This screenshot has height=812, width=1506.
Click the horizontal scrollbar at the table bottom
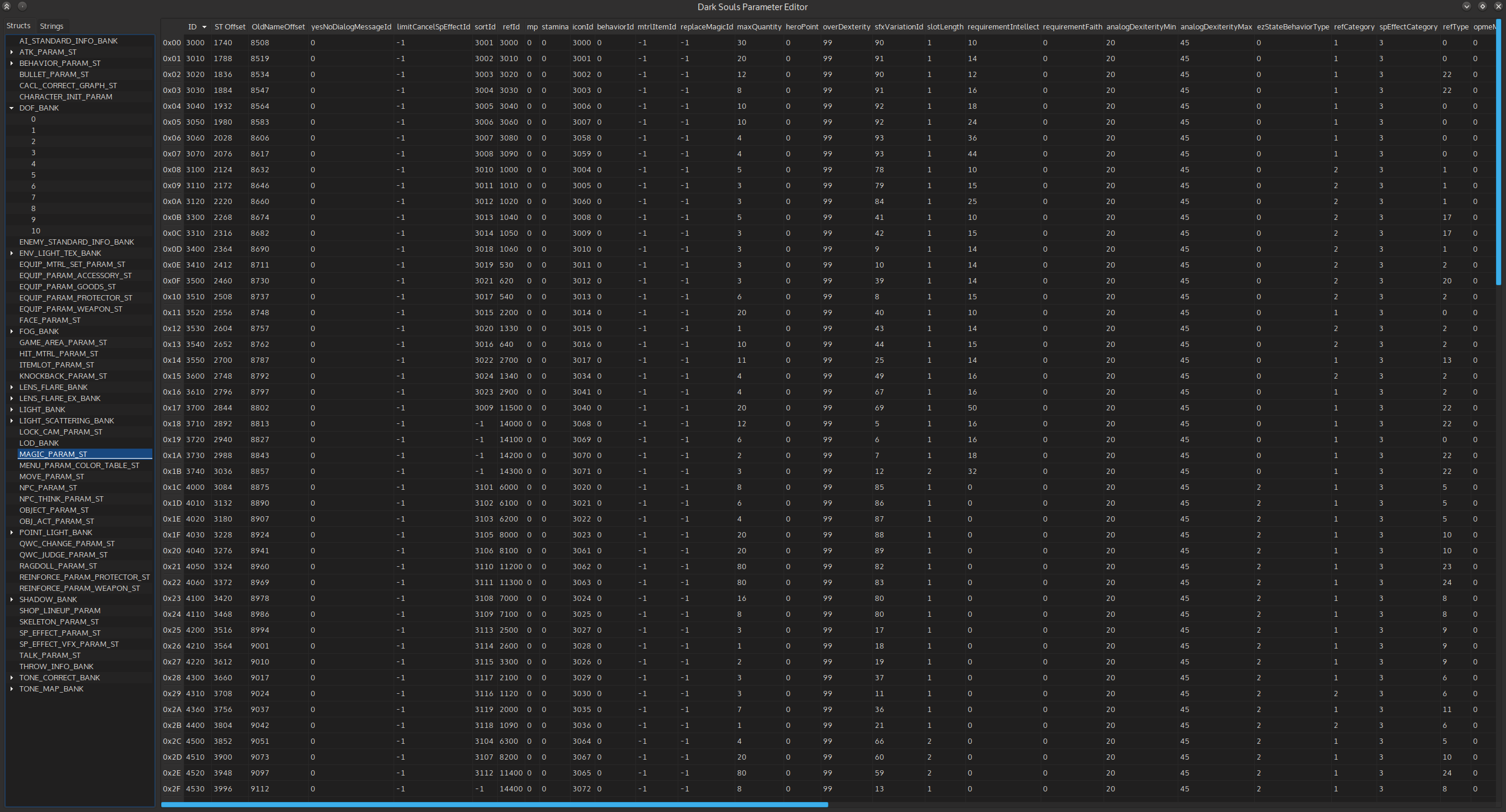point(494,804)
